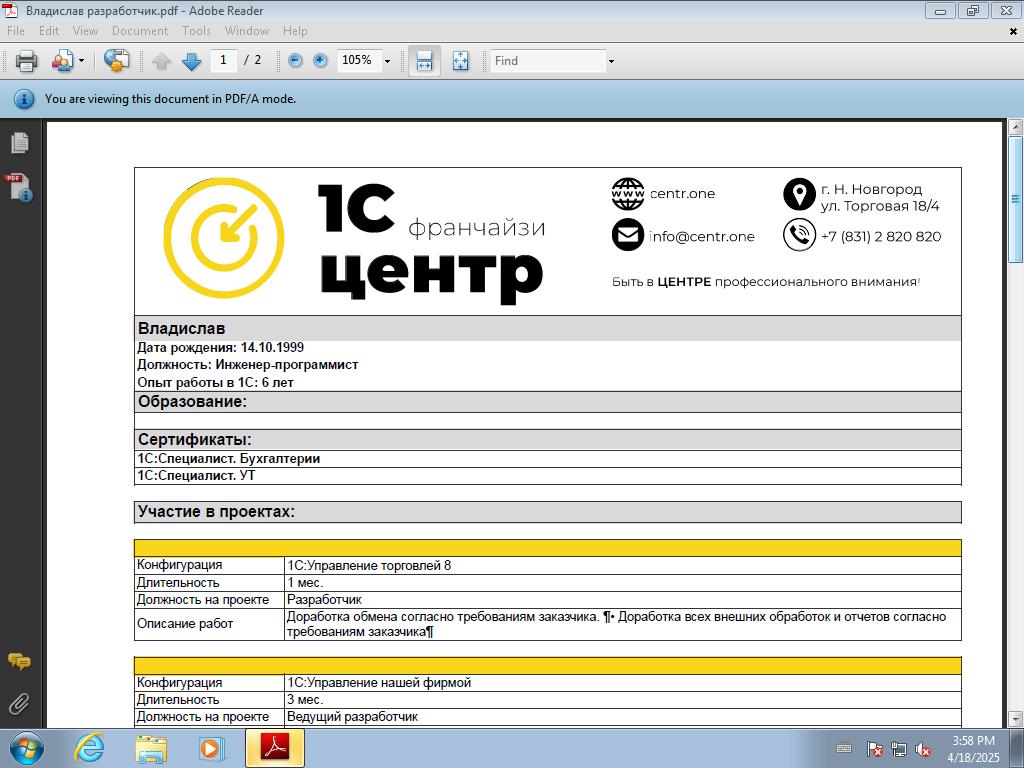Click the vertical scrollbar thumb

1015,199
